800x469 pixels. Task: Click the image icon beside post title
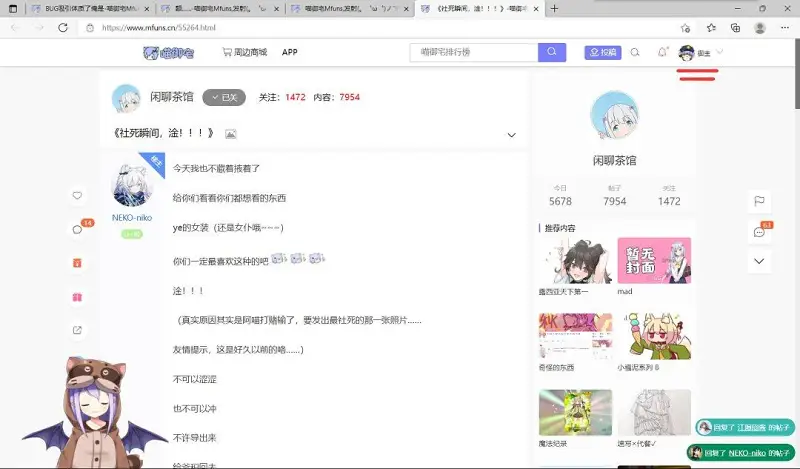[231, 134]
